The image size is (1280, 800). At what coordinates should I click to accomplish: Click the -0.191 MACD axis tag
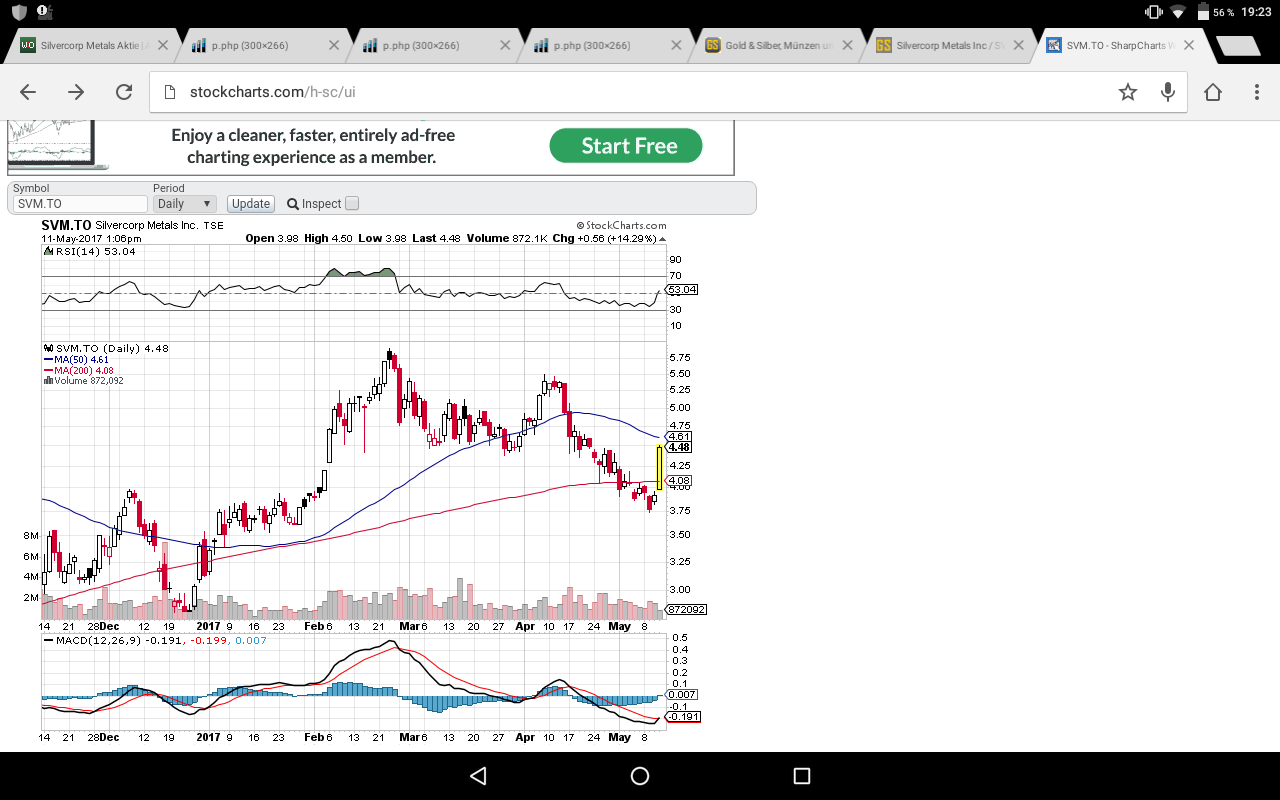pyautogui.click(x=684, y=716)
